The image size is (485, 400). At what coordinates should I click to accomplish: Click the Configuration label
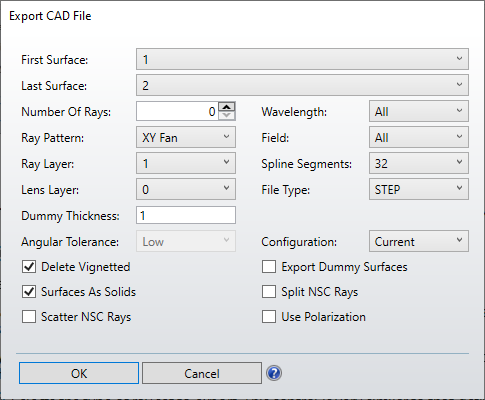[299, 242]
